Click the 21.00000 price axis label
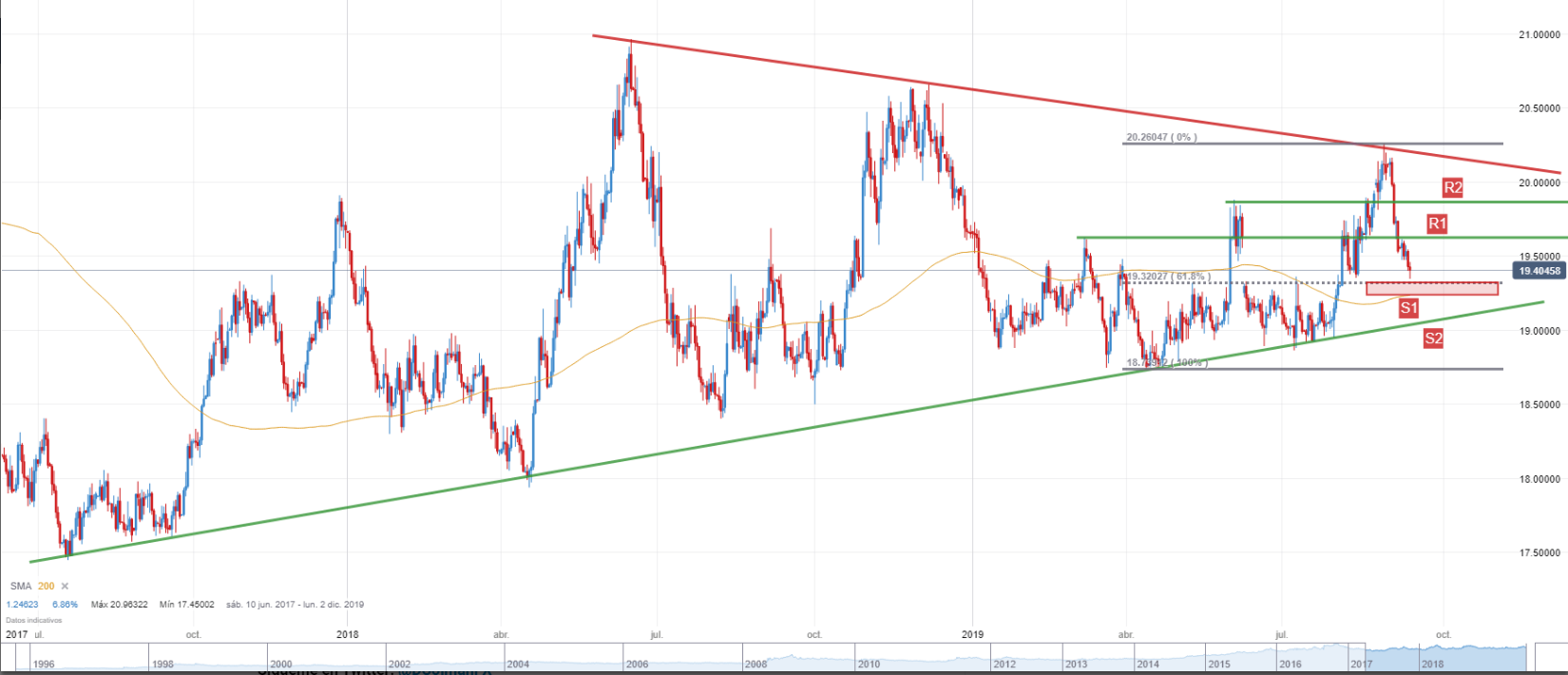This screenshot has height=675, width=1568. click(1539, 34)
